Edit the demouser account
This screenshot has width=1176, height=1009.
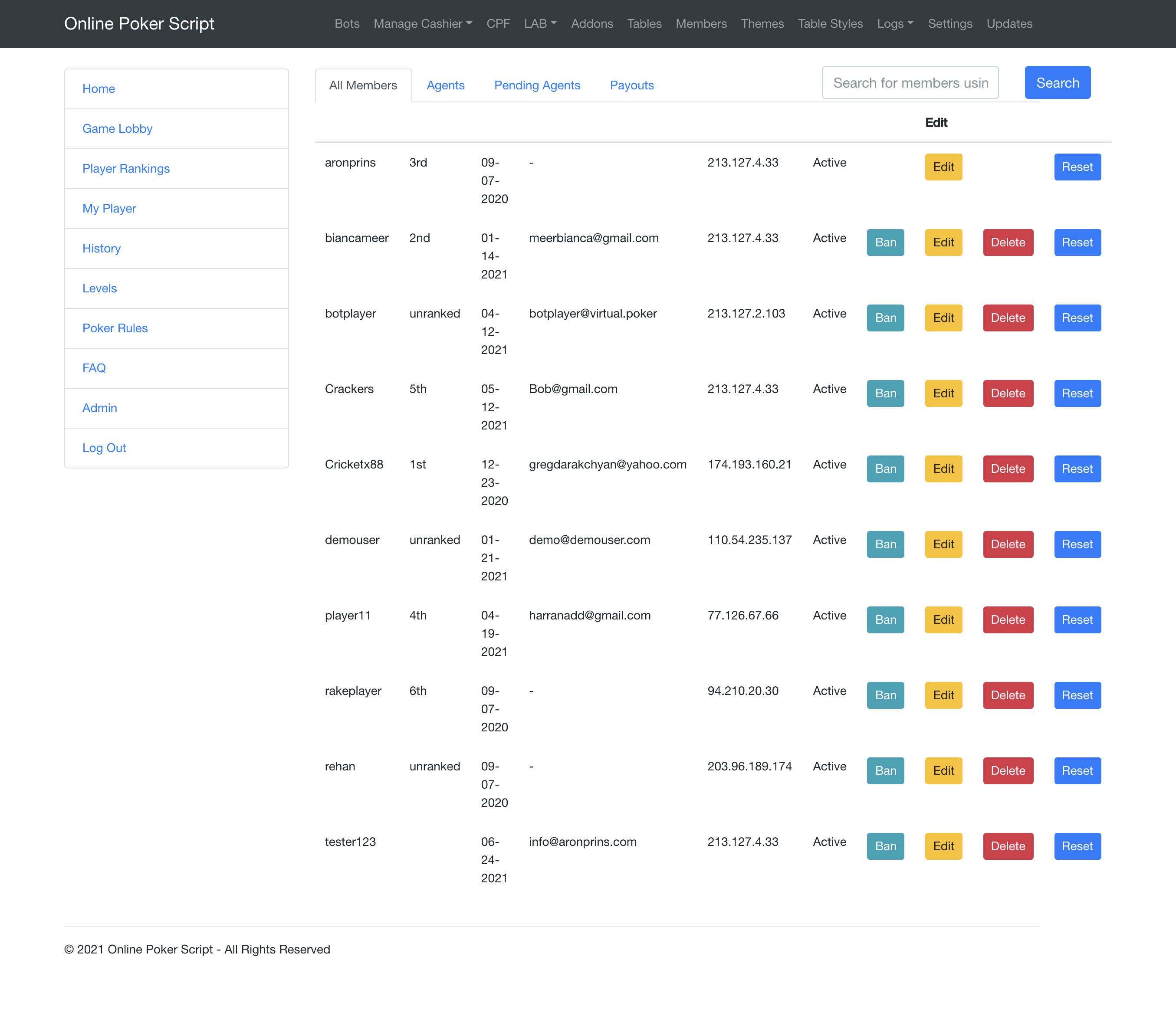tap(943, 544)
